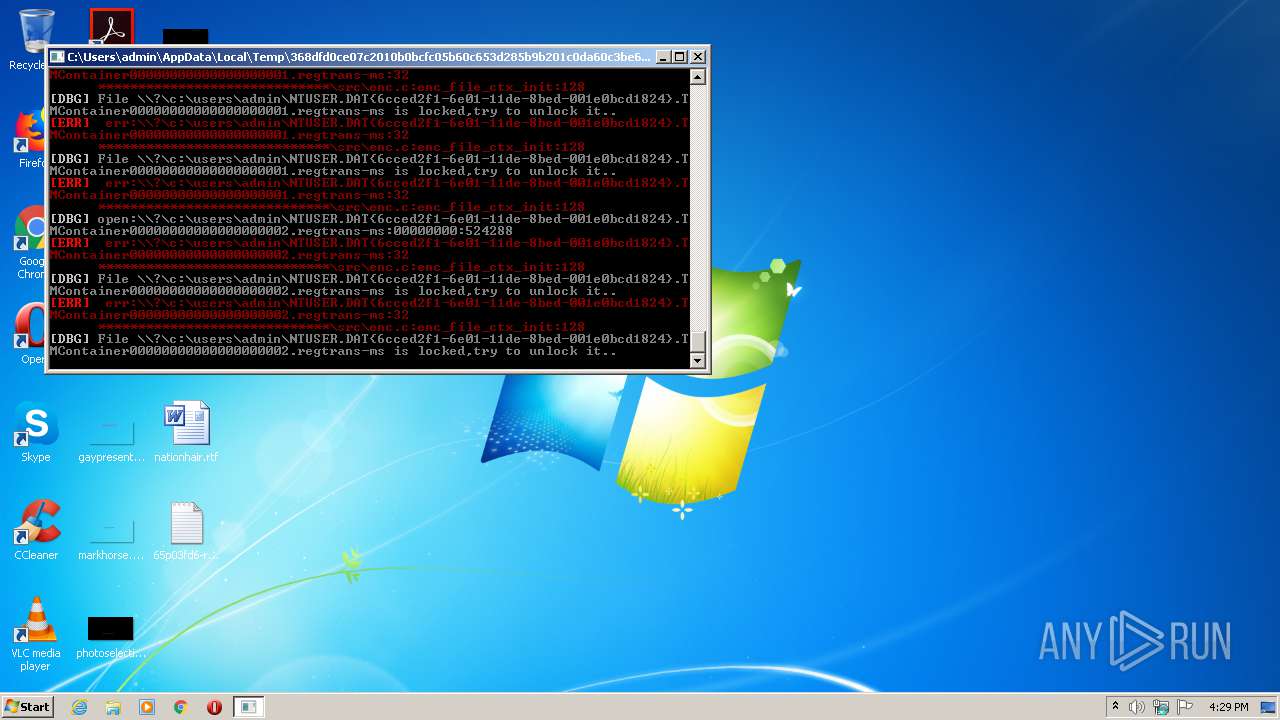This screenshot has width=1280, height=720.
Task: Open the Adobe Acrobat Reader desktop icon
Action: (x=111, y=27)
